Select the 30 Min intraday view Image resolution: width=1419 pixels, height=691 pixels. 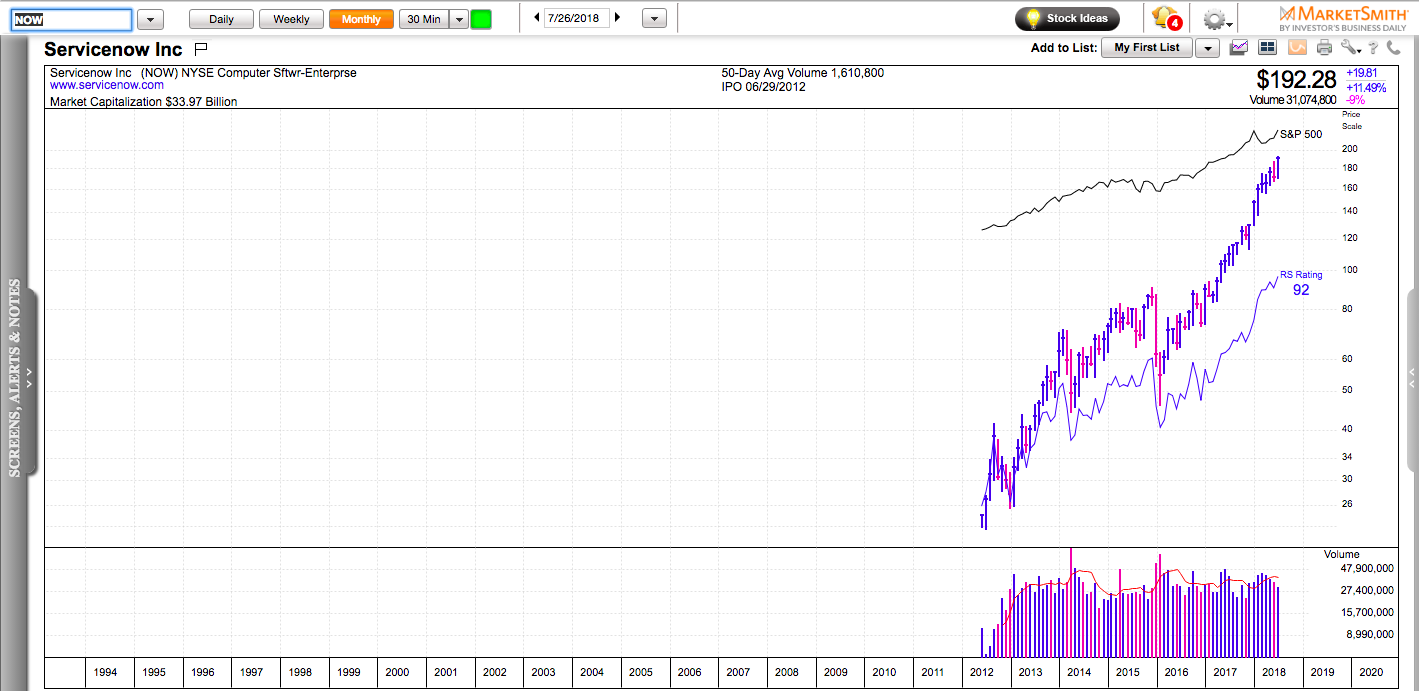click(424, 19)
